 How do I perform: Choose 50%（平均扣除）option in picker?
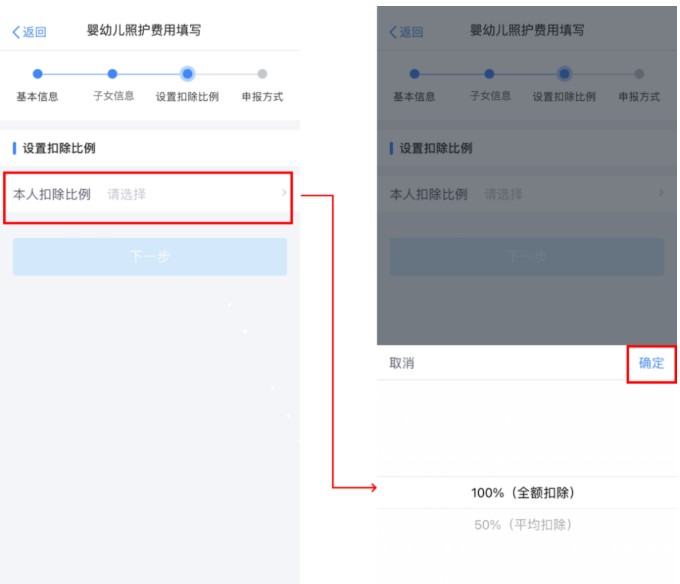523,525
